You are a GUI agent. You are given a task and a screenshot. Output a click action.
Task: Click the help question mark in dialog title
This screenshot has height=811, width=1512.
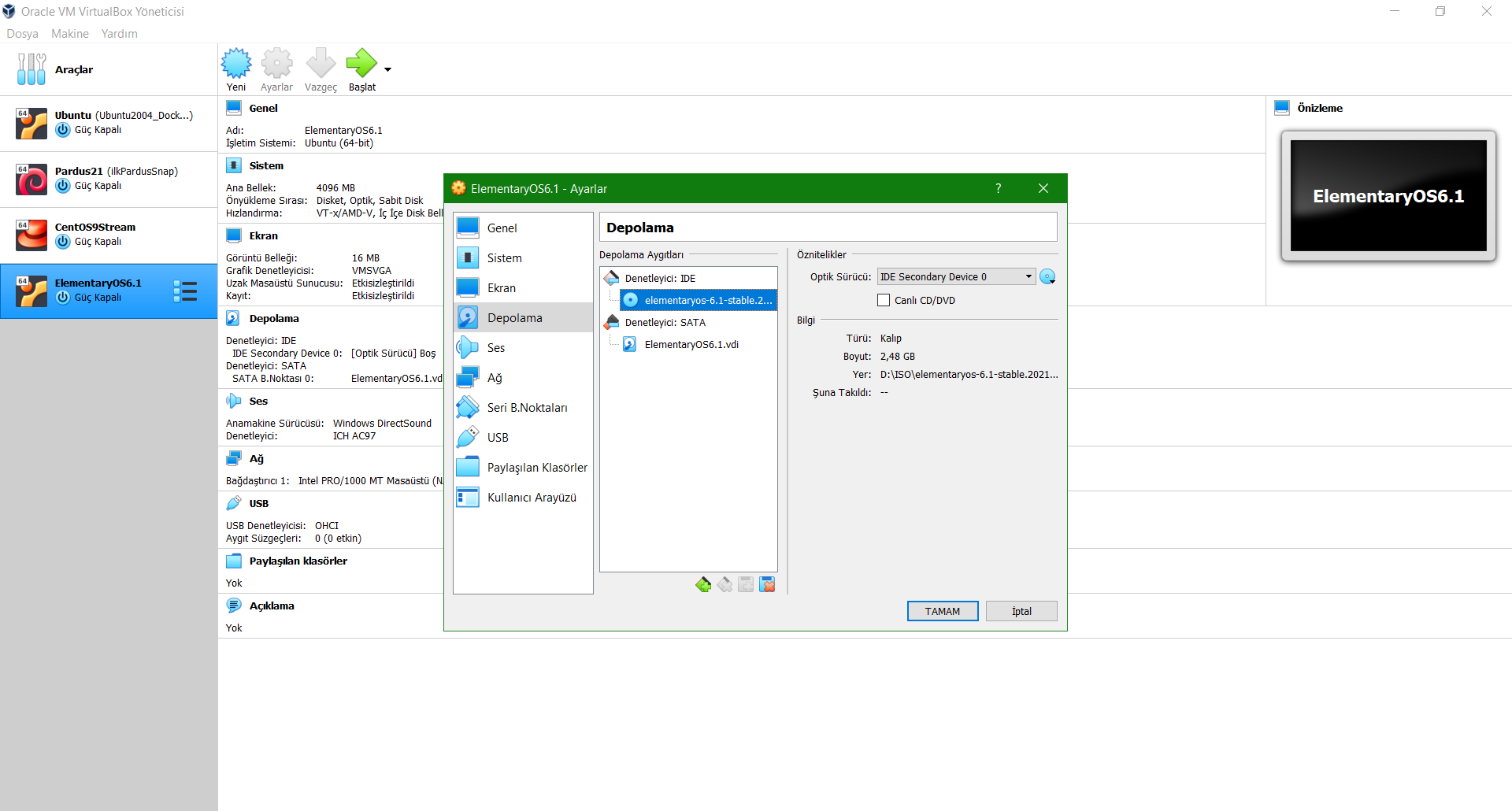[x=998, y=188]
